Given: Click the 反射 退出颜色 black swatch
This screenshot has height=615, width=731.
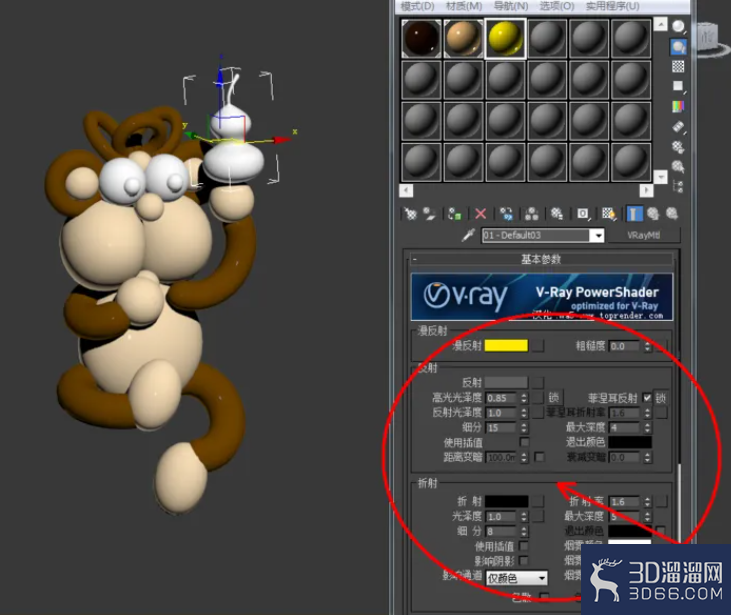Looking at the screenshot, I should pos(630,442).
